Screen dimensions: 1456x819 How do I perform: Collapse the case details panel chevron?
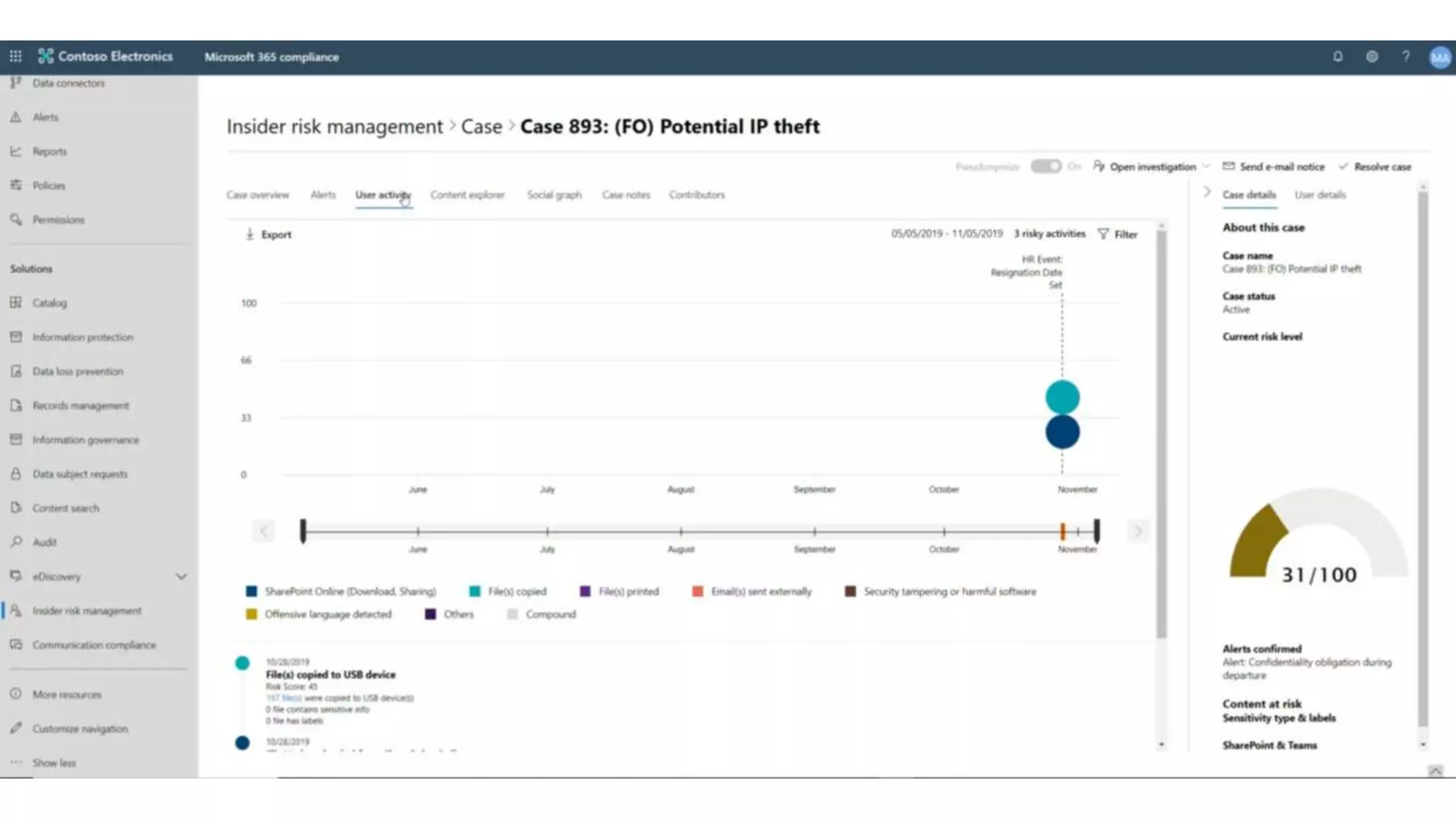tap(1206, 192)
